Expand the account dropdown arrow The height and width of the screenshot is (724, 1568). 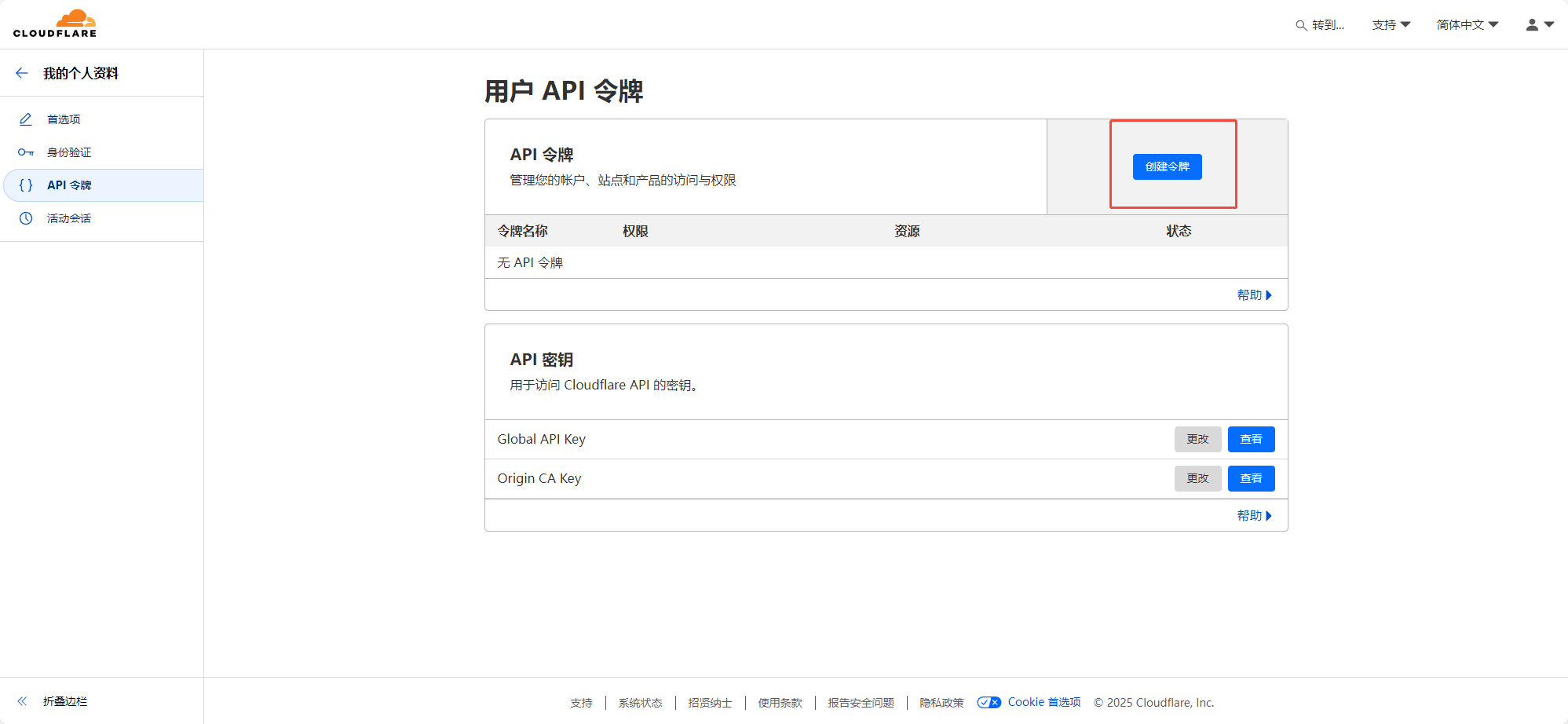pos(1549,24)
